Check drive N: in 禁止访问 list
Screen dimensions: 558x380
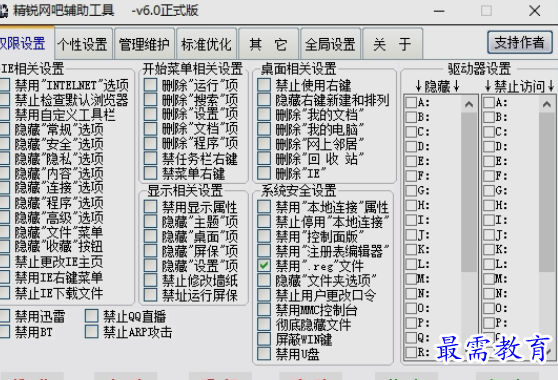[489, 293]
